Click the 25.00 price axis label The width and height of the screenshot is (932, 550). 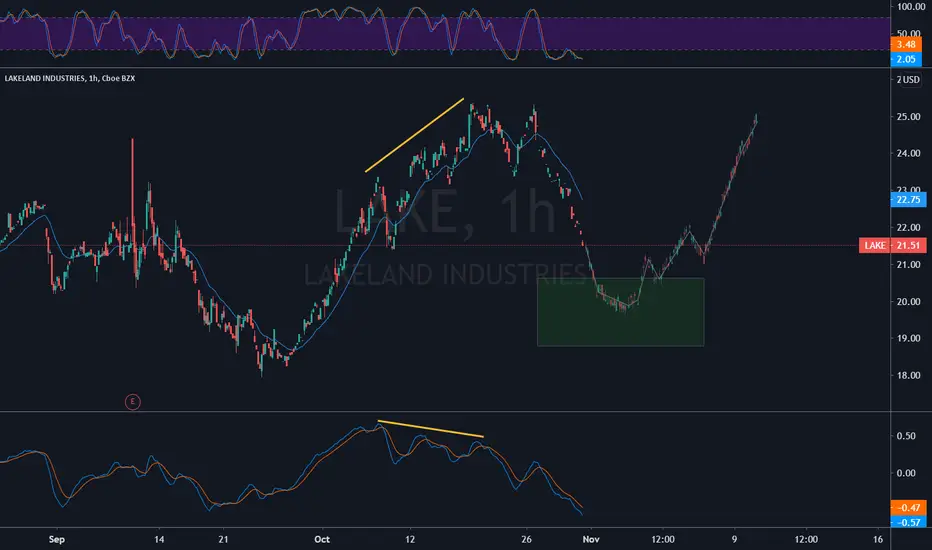tap(908, 117)
